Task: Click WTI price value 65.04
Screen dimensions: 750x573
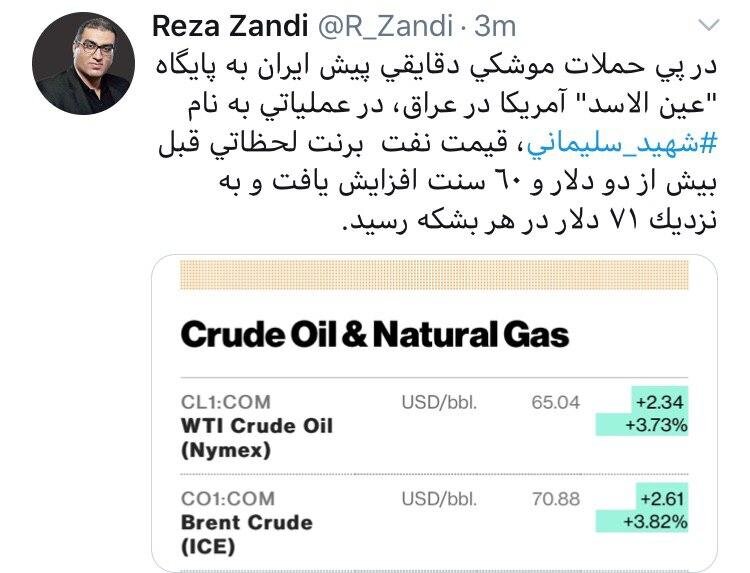Action: [555, 402]
